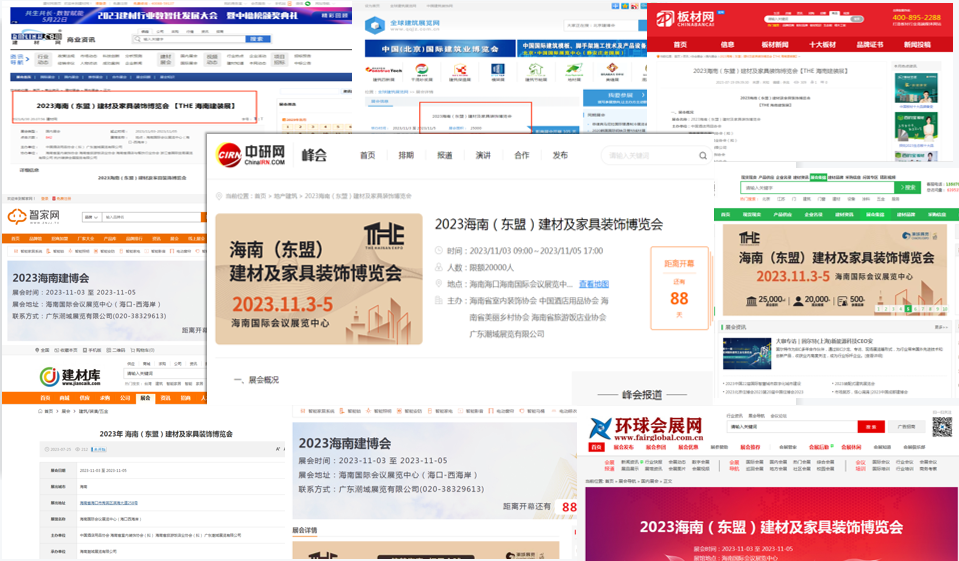The width and height of the screenshot is (959, 561).
Task: Click the red 2023海南 expo banner on 环球会展网
Action: coord(771,524)
